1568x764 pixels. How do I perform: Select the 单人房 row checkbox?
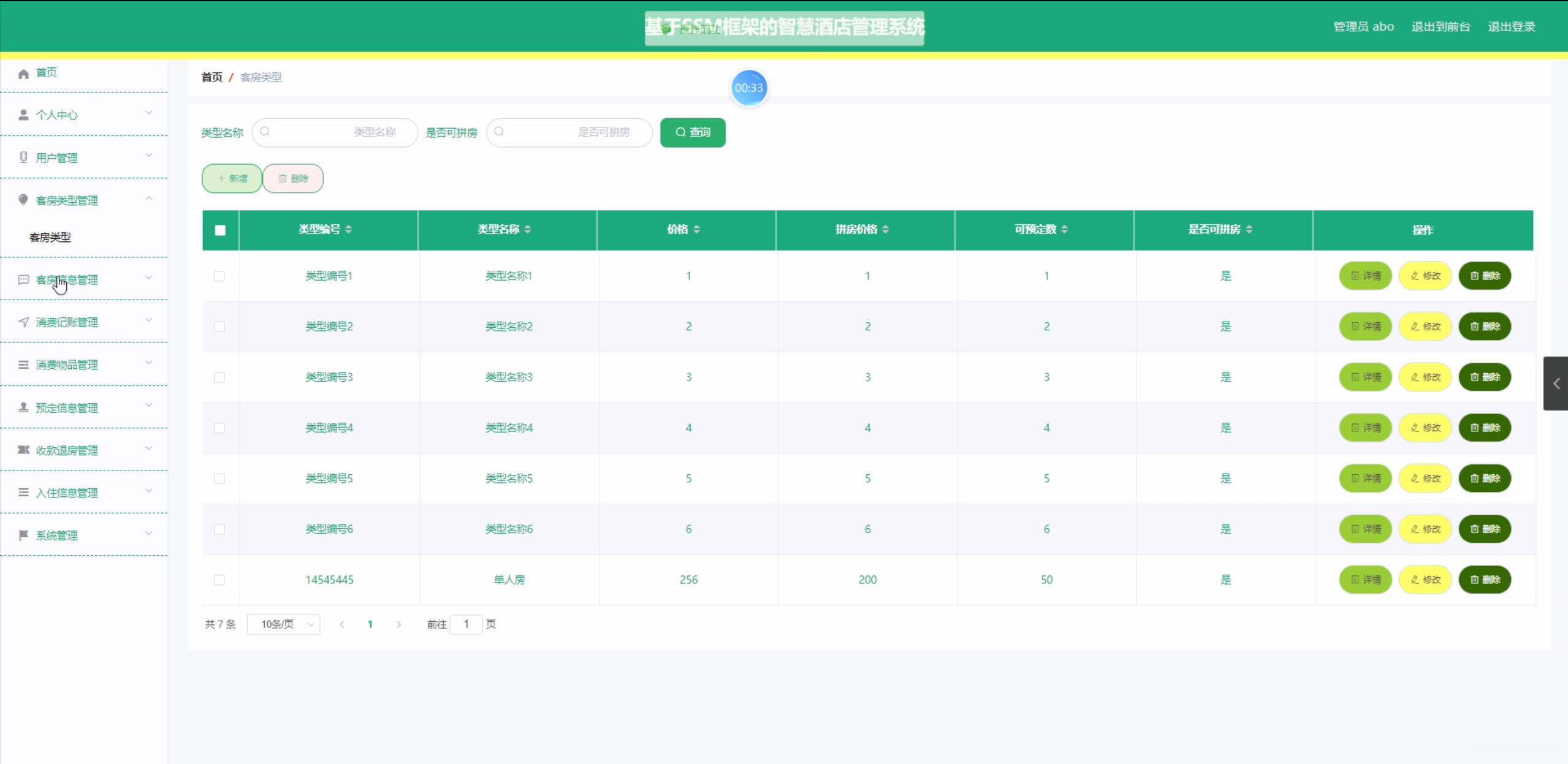click(219, 580)
